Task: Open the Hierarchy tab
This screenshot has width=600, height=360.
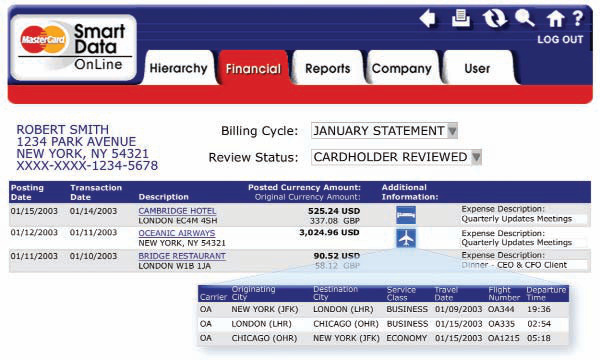Action: tap(178, 68)
